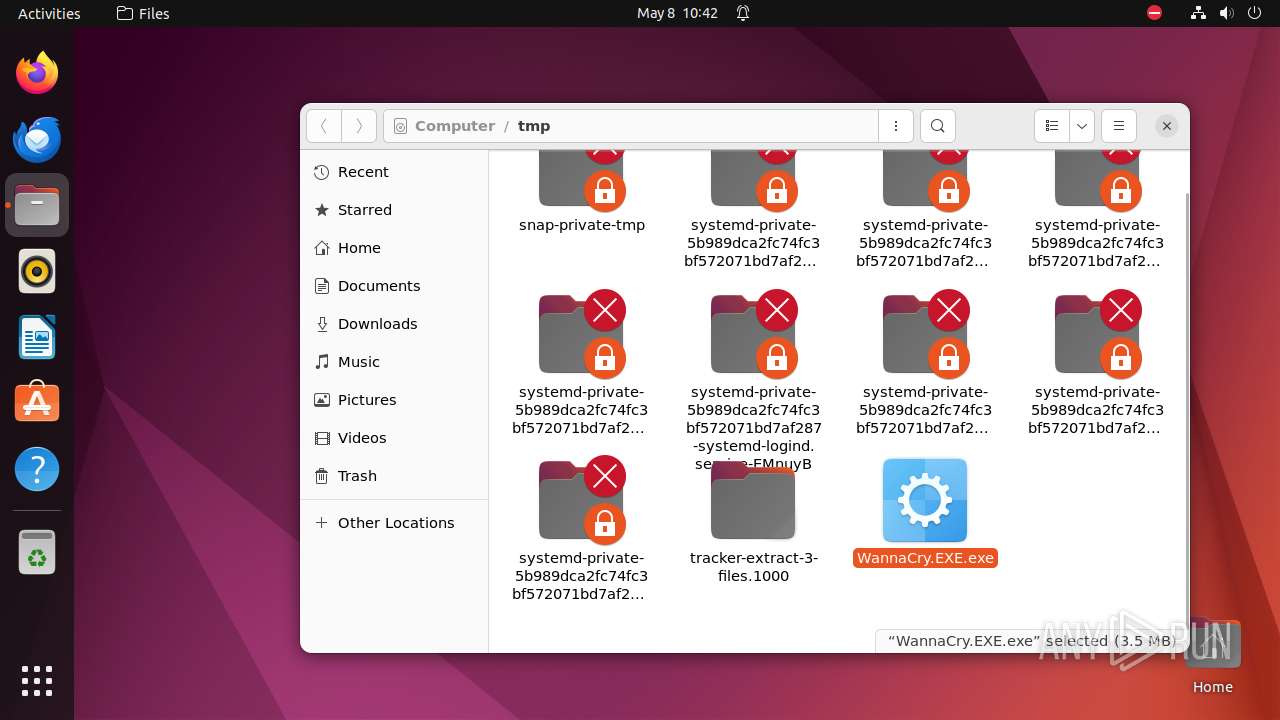Close the Files window

(x=1166, y=126)
